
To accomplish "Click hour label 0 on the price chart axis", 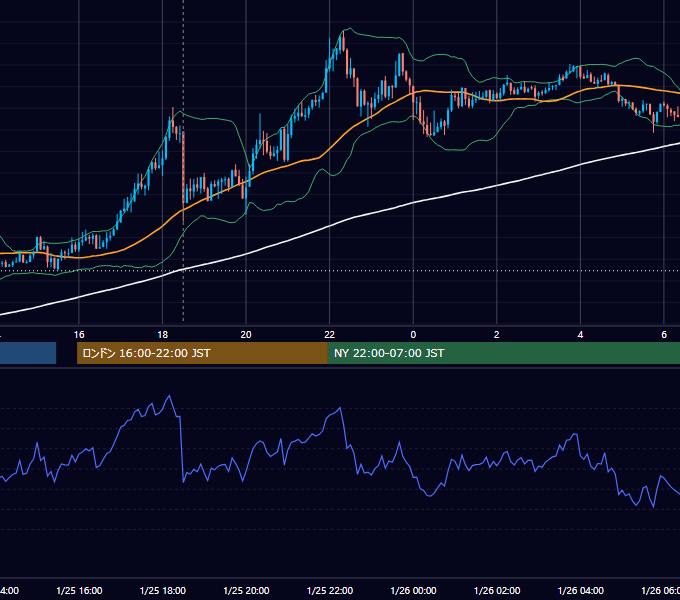I will click(x=413, y=335).
